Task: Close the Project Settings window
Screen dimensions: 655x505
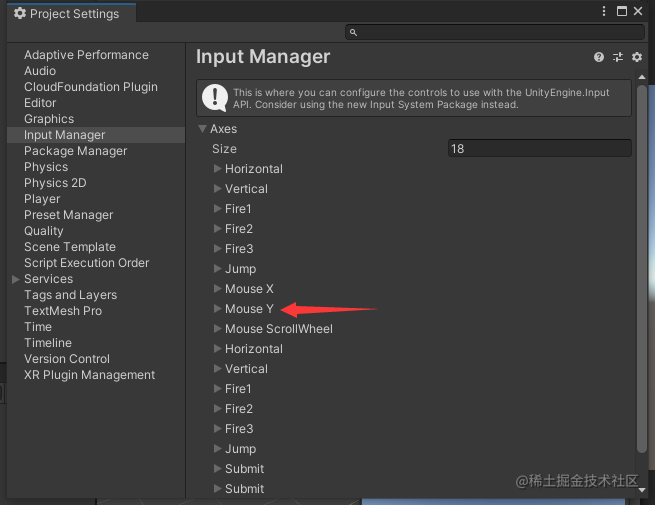Action: point(641,11)
